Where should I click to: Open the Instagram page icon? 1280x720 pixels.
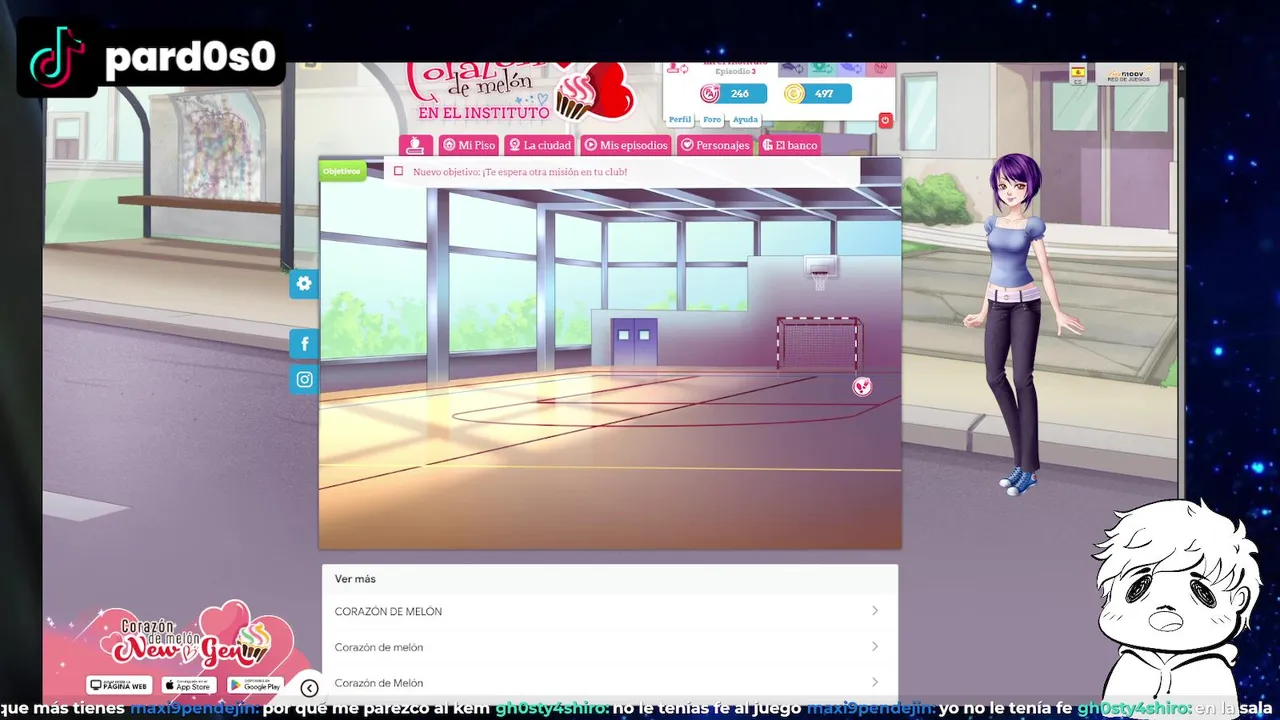tap(304, 379)
